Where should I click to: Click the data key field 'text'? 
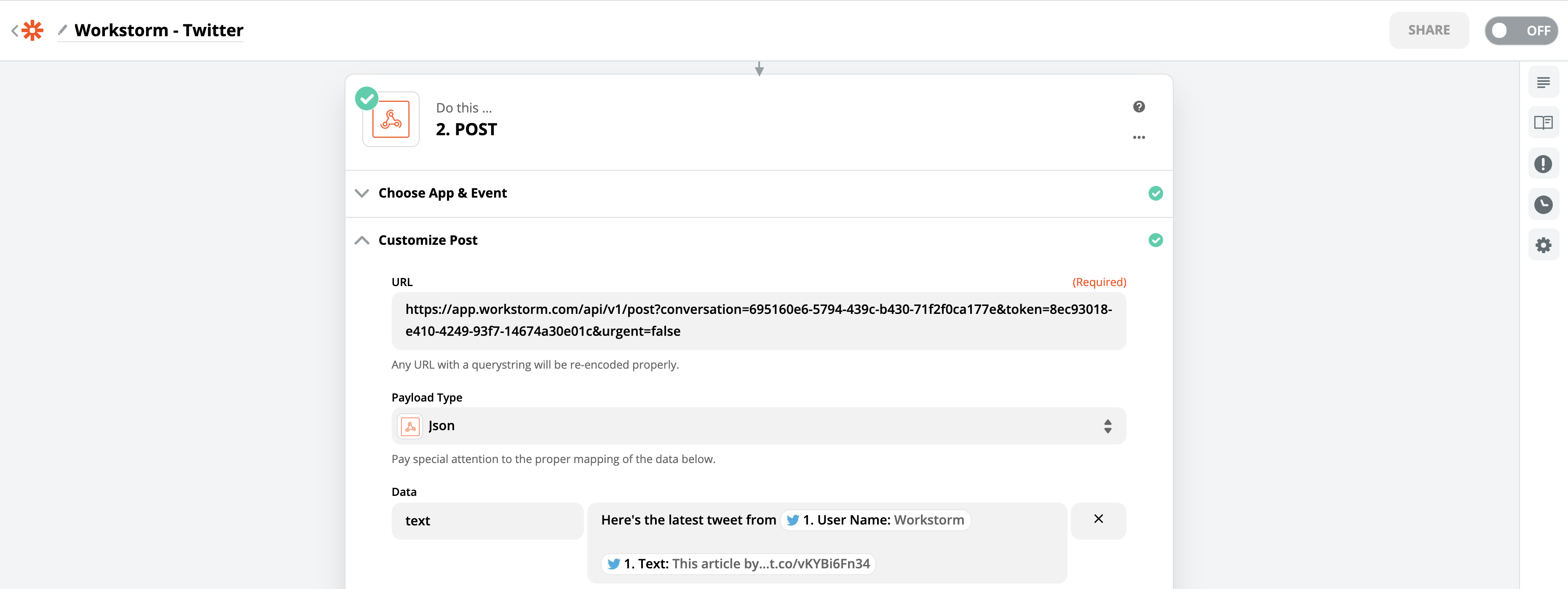pyautogui.click(x=487, y=521)
